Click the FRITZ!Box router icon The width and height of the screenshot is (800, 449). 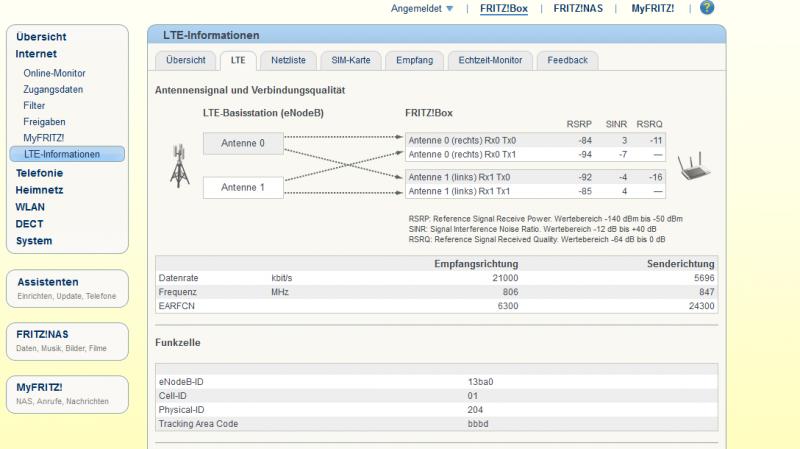coord(693,165)
